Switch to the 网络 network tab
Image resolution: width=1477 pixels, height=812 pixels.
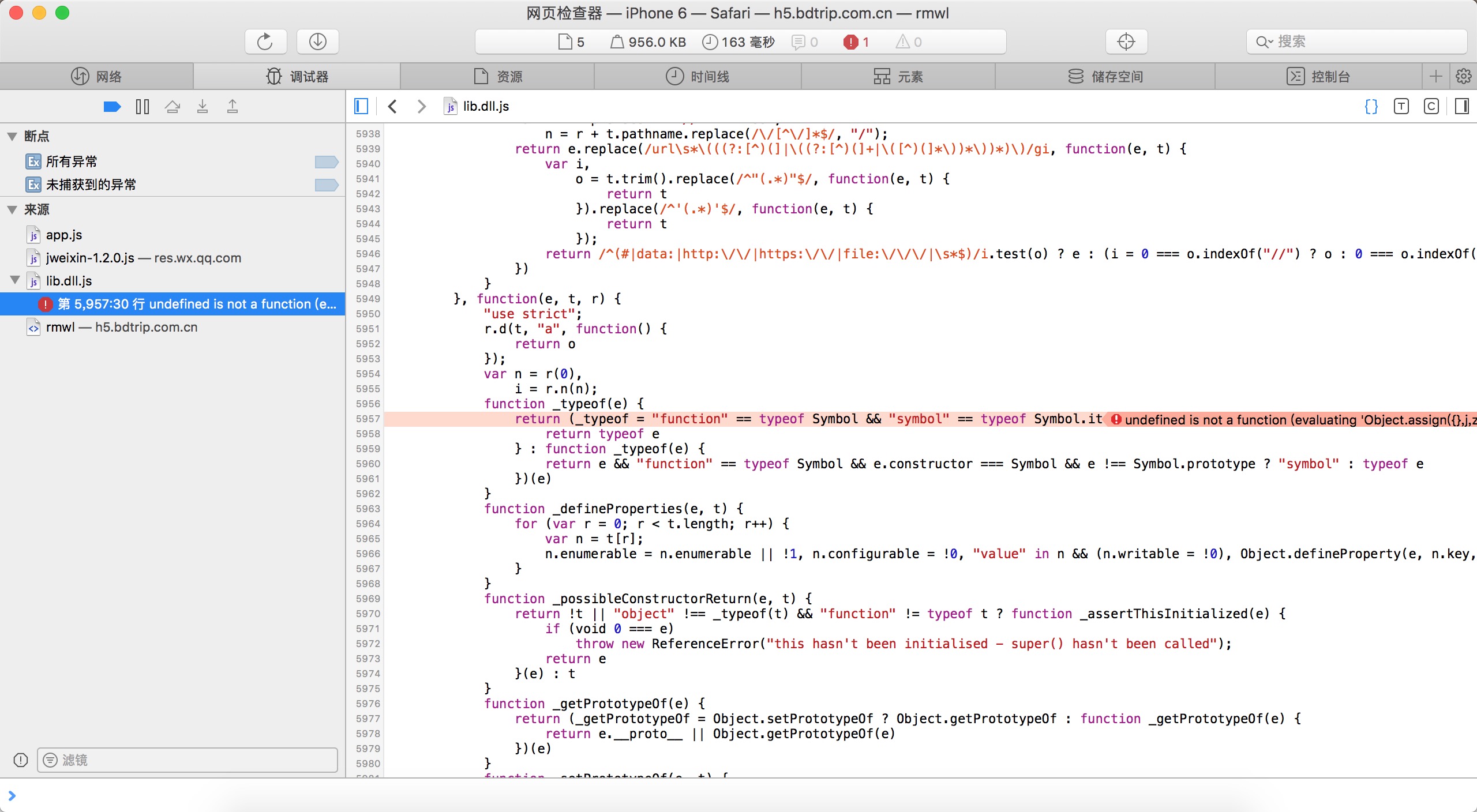pyautogui.click(x=96, y=77)
